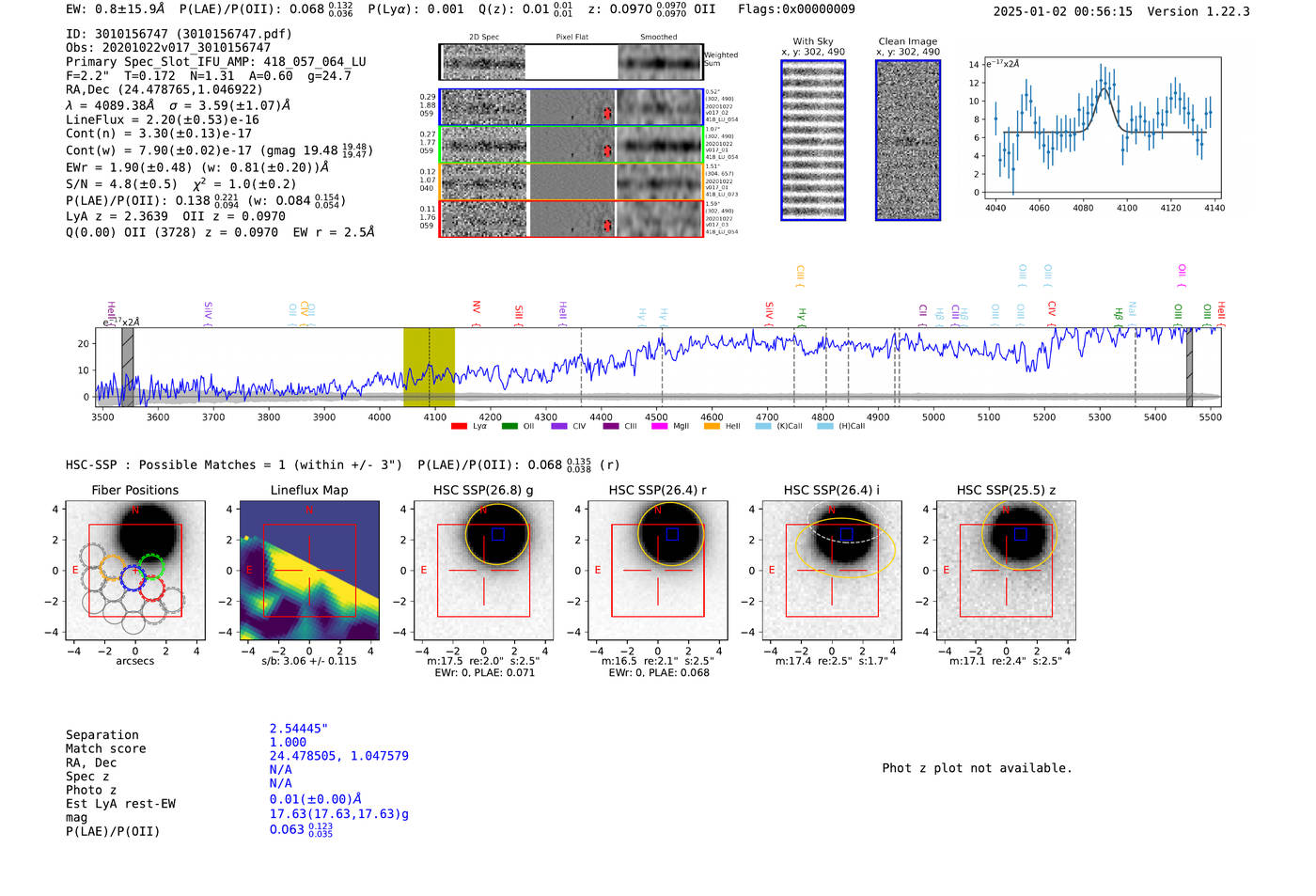The width and height of the screenshot is (1316, 896).
Task: Click the Phot z plot not available text
Action: tap(978, 768)
